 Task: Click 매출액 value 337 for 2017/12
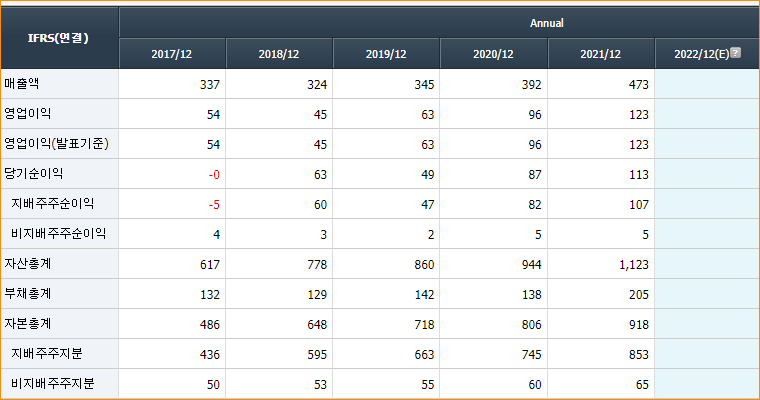pyautogui.click(x=210, y=85)
